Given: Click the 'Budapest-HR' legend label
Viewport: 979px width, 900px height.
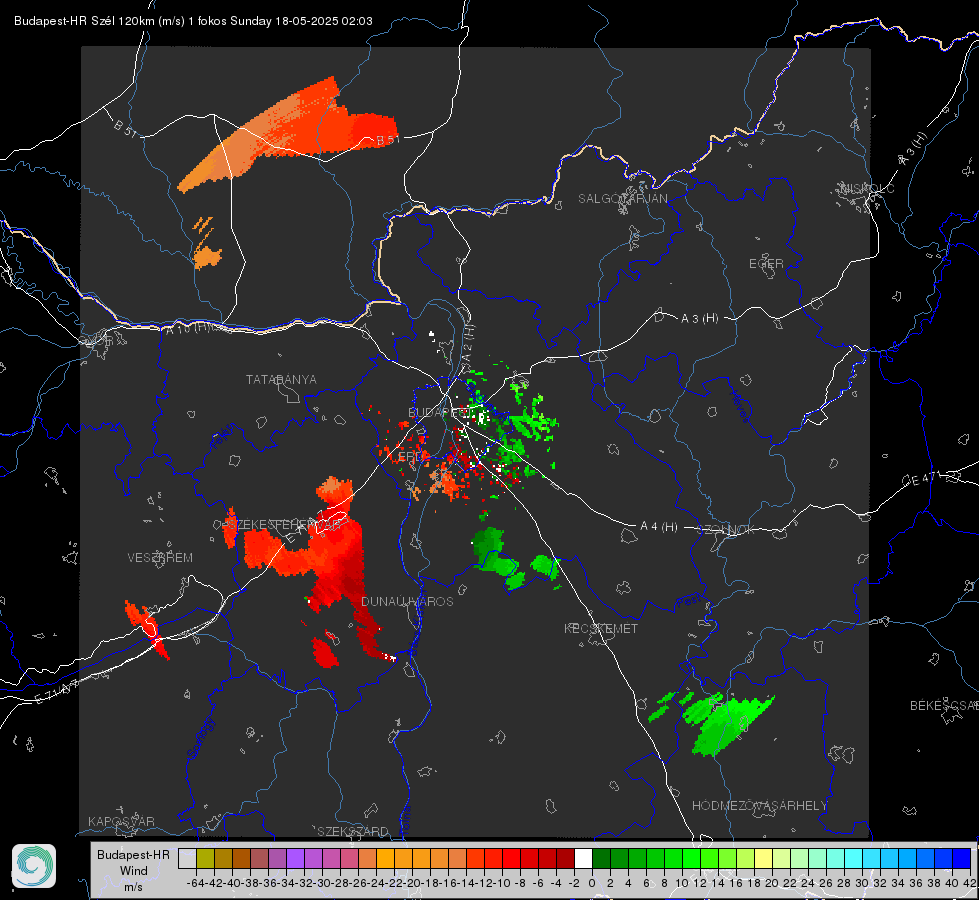Looking at the screenshot, I should click(133, 855).
